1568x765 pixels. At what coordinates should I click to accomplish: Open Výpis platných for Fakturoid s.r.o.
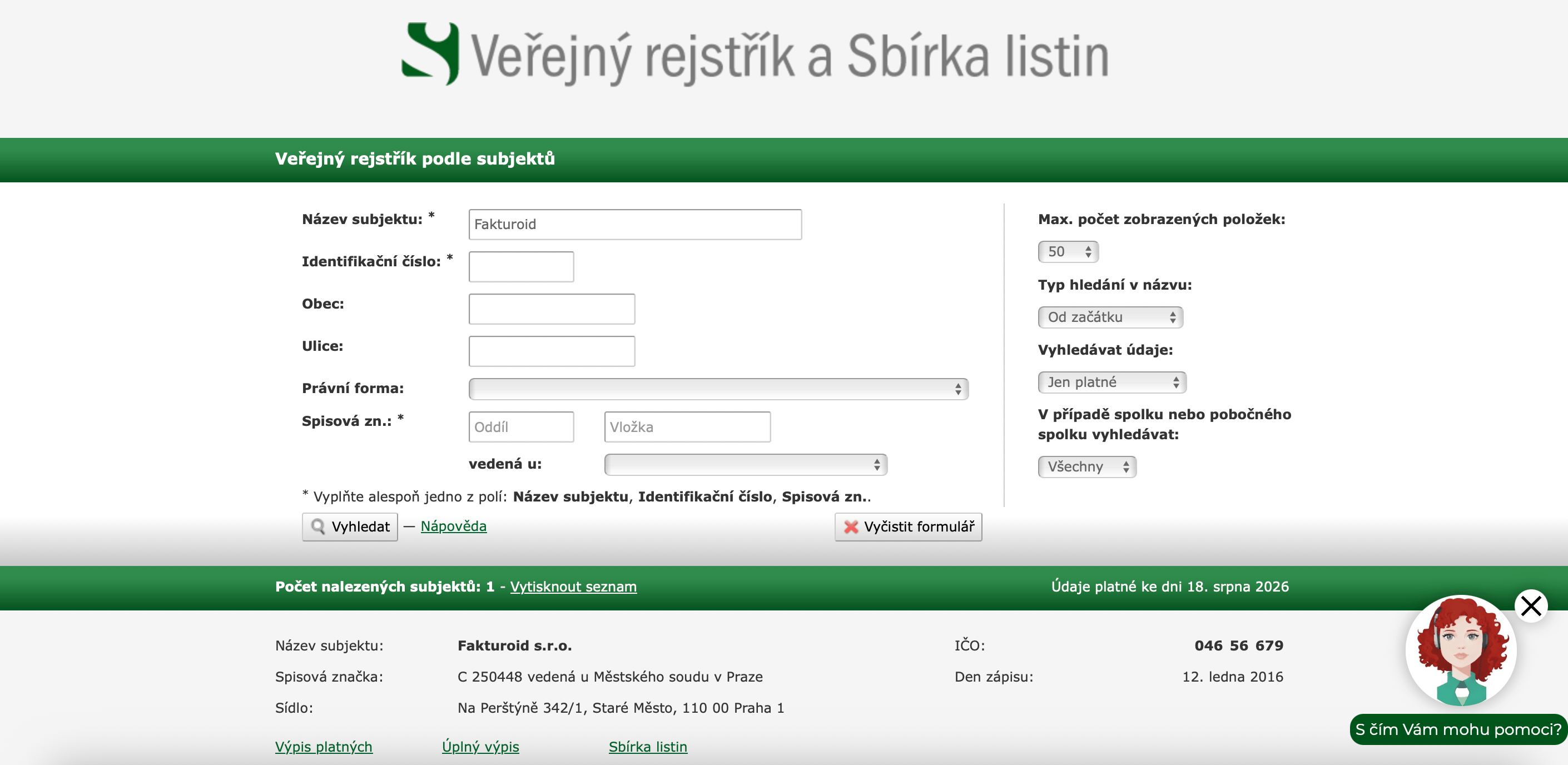click(x=324, y=747)
